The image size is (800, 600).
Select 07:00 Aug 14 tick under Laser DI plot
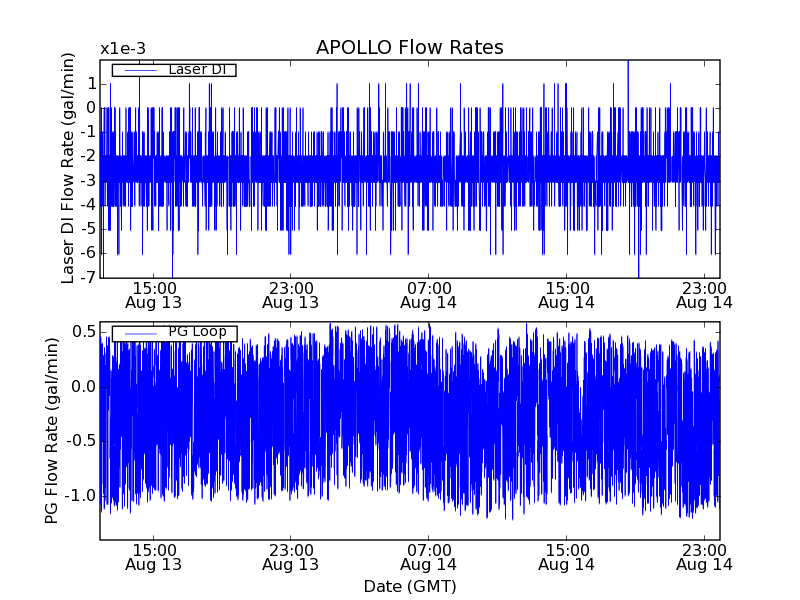428,294
